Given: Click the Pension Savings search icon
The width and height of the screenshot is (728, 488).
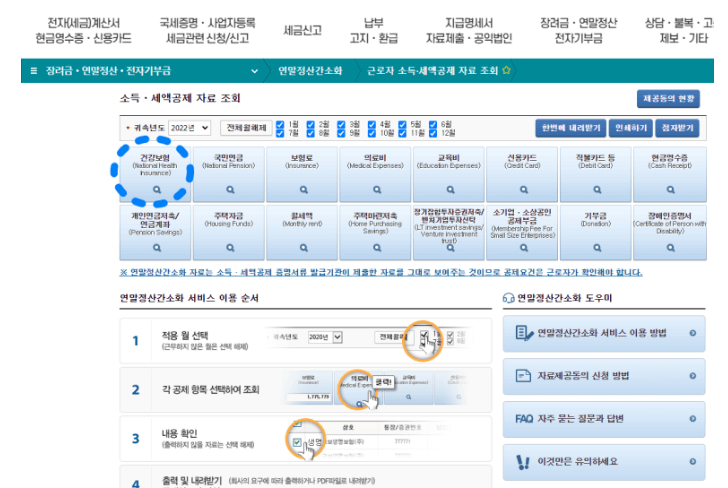Looking at the screenshot, I should pyautogui.click(x=157, y=248).
